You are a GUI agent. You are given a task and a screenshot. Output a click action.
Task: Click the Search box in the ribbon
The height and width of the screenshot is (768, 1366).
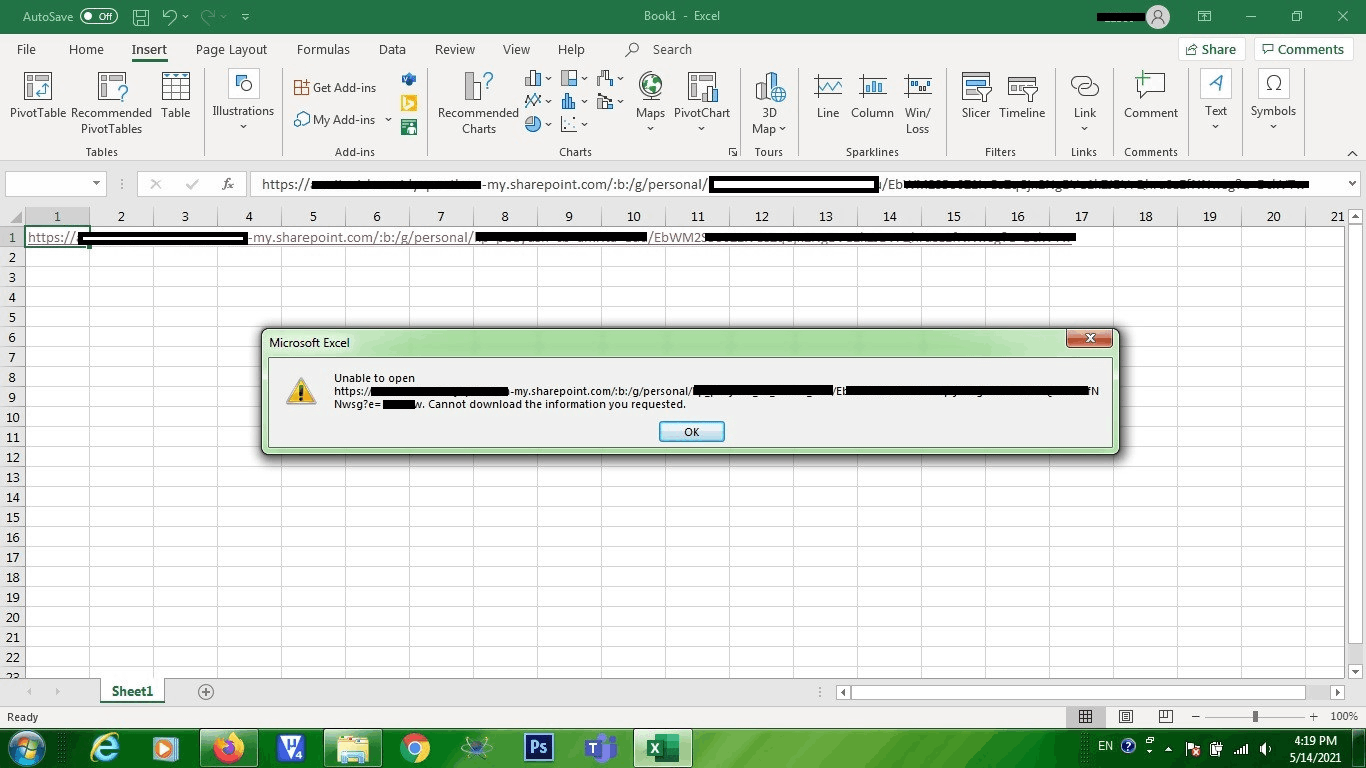coord(660,49)
